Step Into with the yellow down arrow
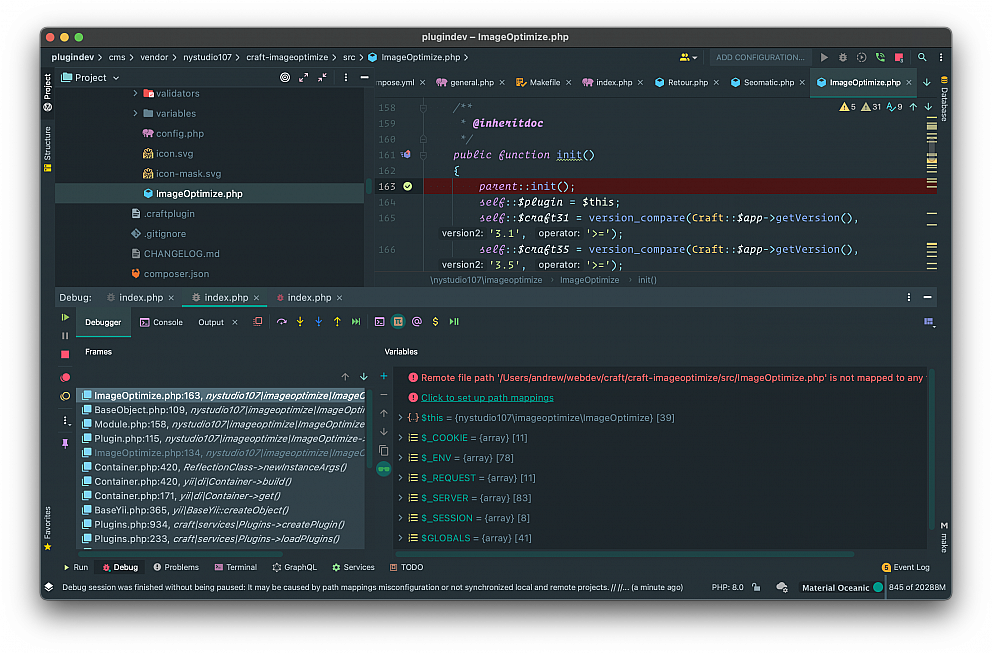The height and width of the screenshot is (653, 992). [x=300, y=321]
